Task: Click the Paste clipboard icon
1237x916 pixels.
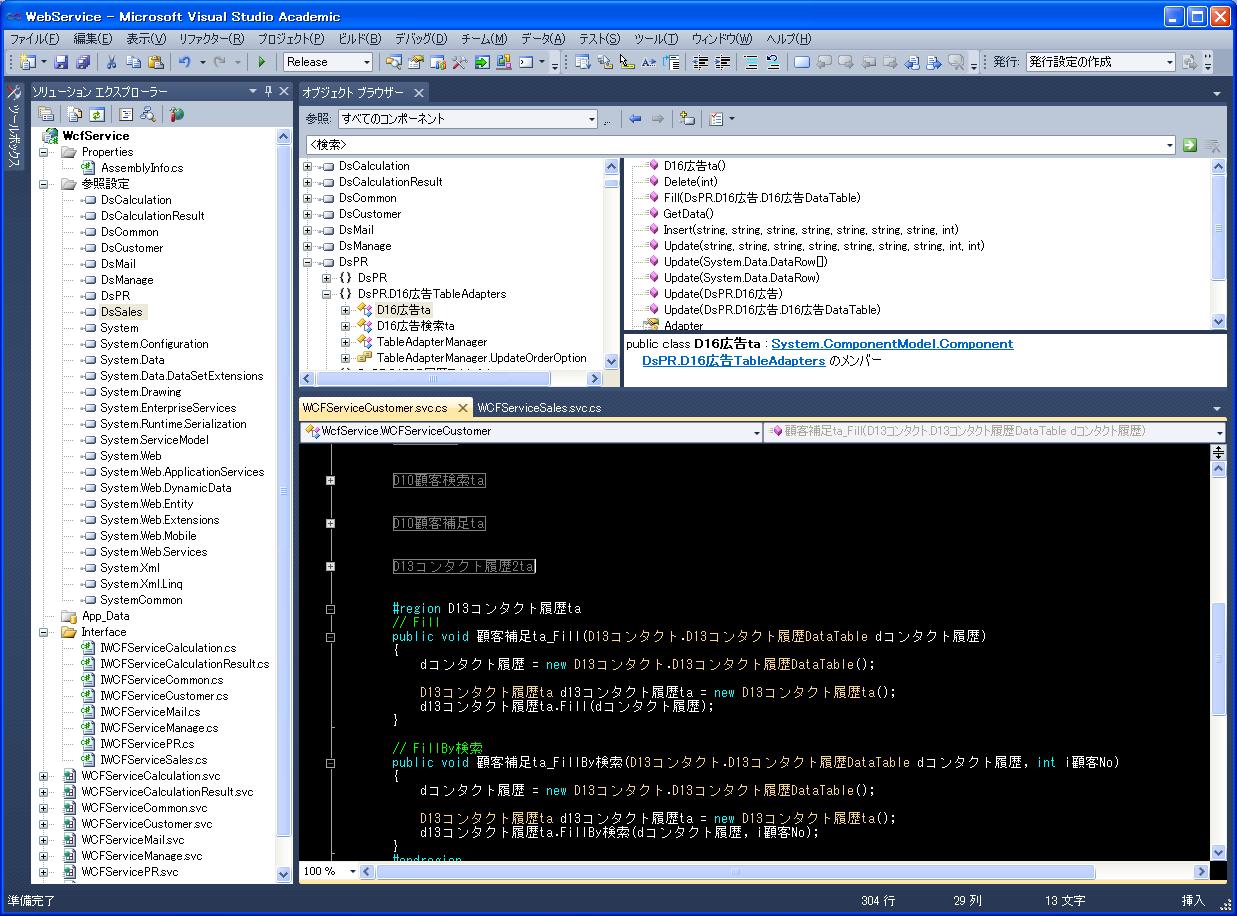Action: pos(156,62)
